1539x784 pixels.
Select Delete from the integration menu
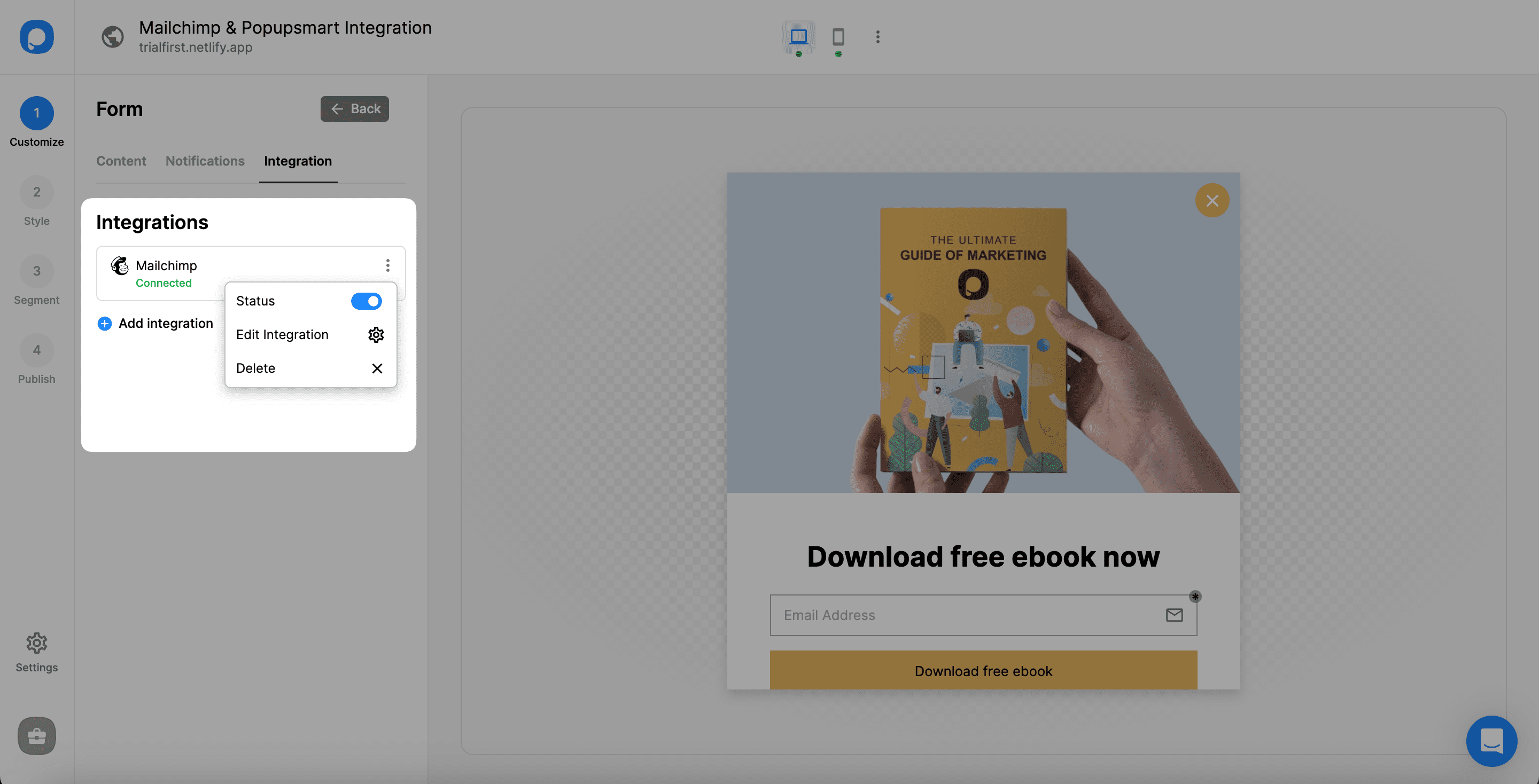(x=256, y=368)
